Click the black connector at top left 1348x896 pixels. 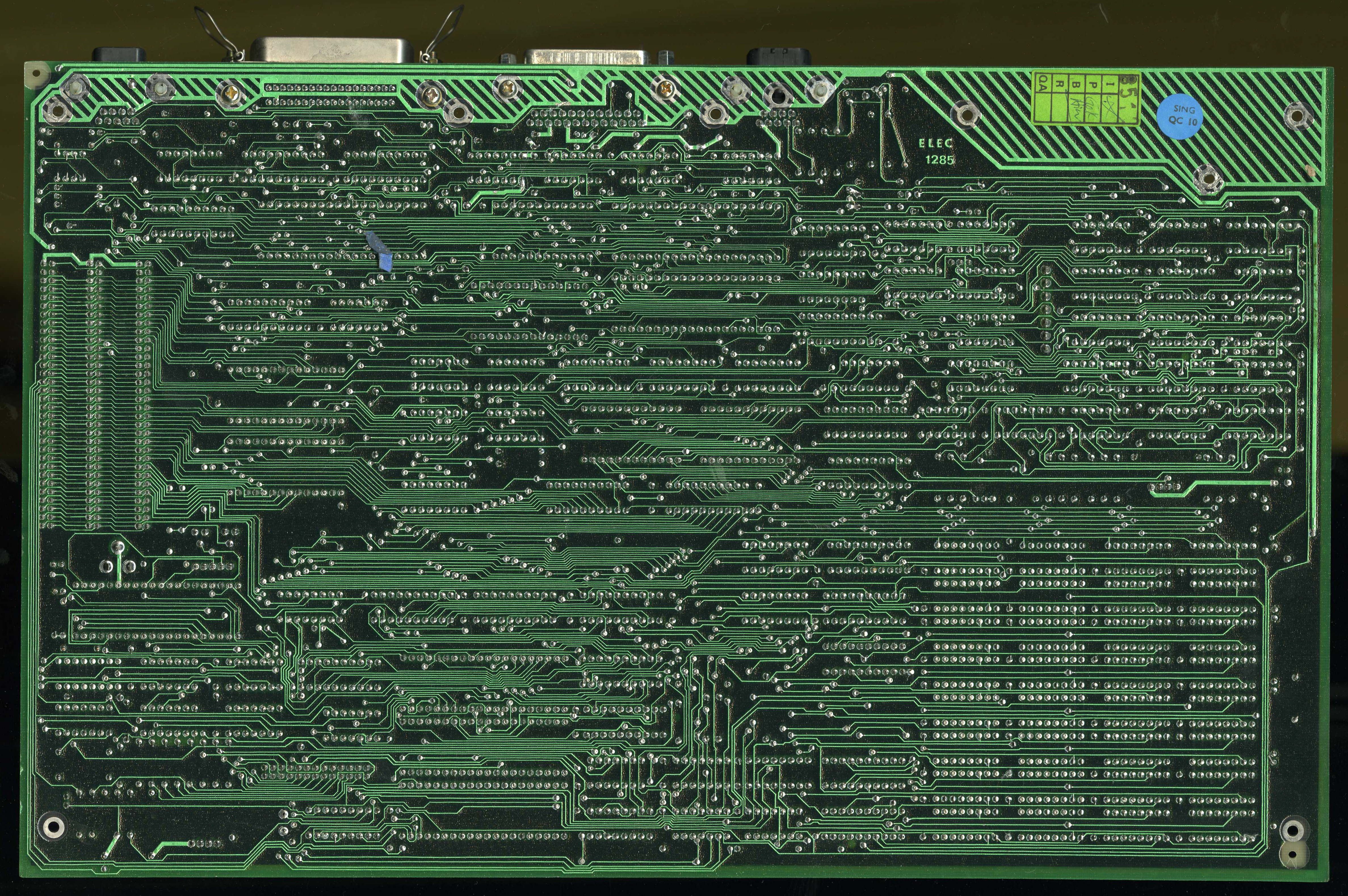[x=119, y=54]
